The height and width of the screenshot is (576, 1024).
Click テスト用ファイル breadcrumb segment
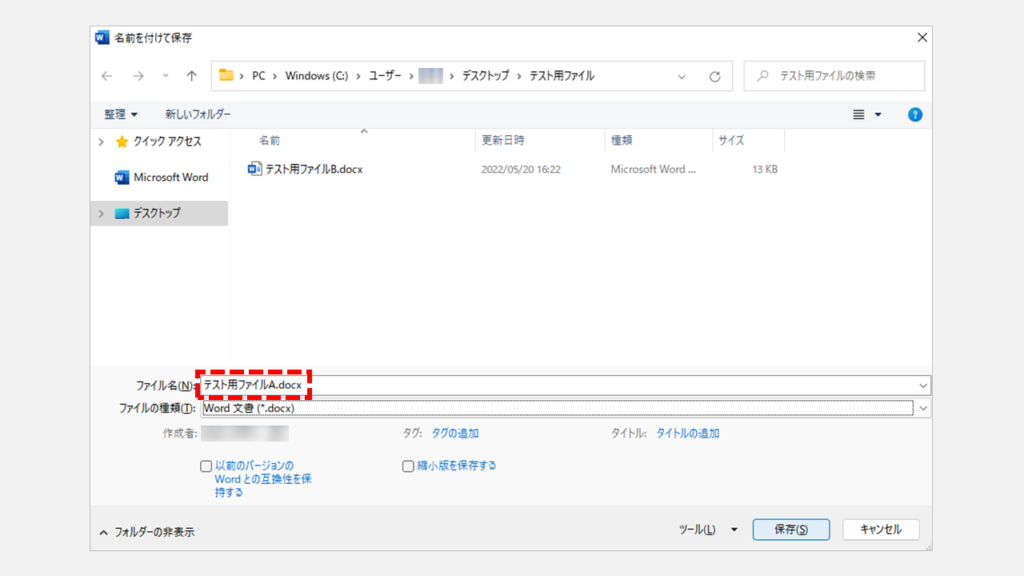[562, 76]
